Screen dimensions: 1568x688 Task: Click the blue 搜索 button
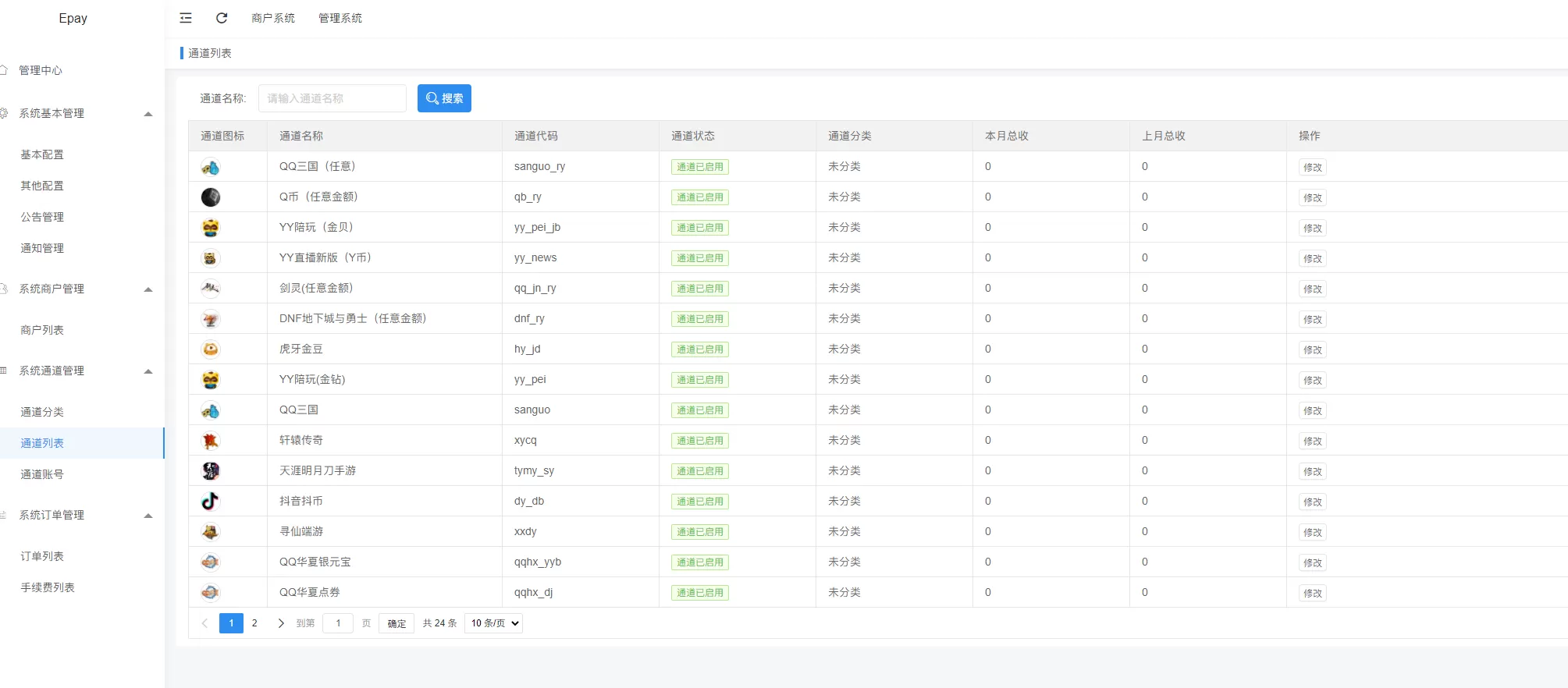point(444,98)
